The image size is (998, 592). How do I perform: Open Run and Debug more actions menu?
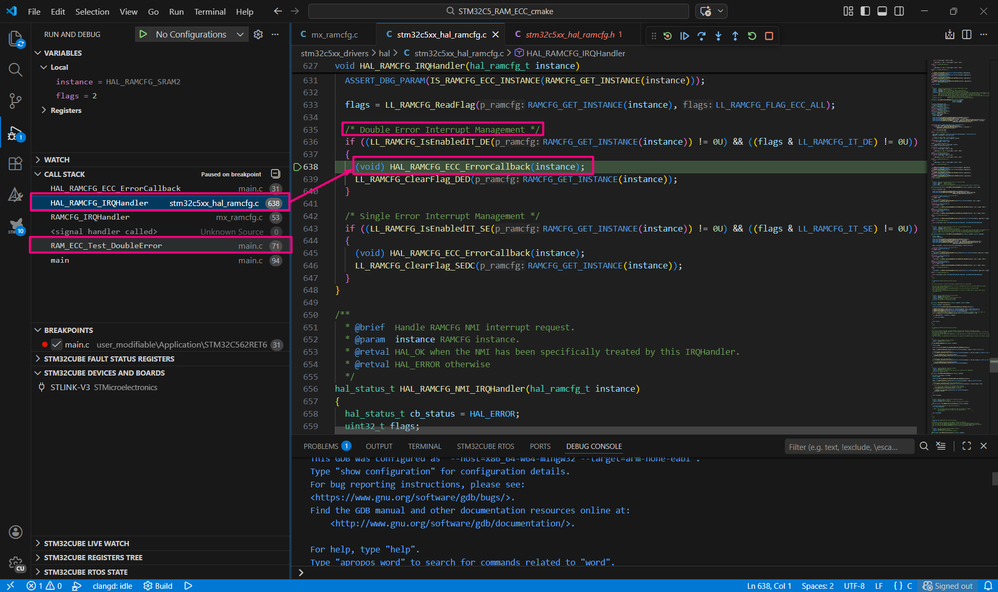275,34
